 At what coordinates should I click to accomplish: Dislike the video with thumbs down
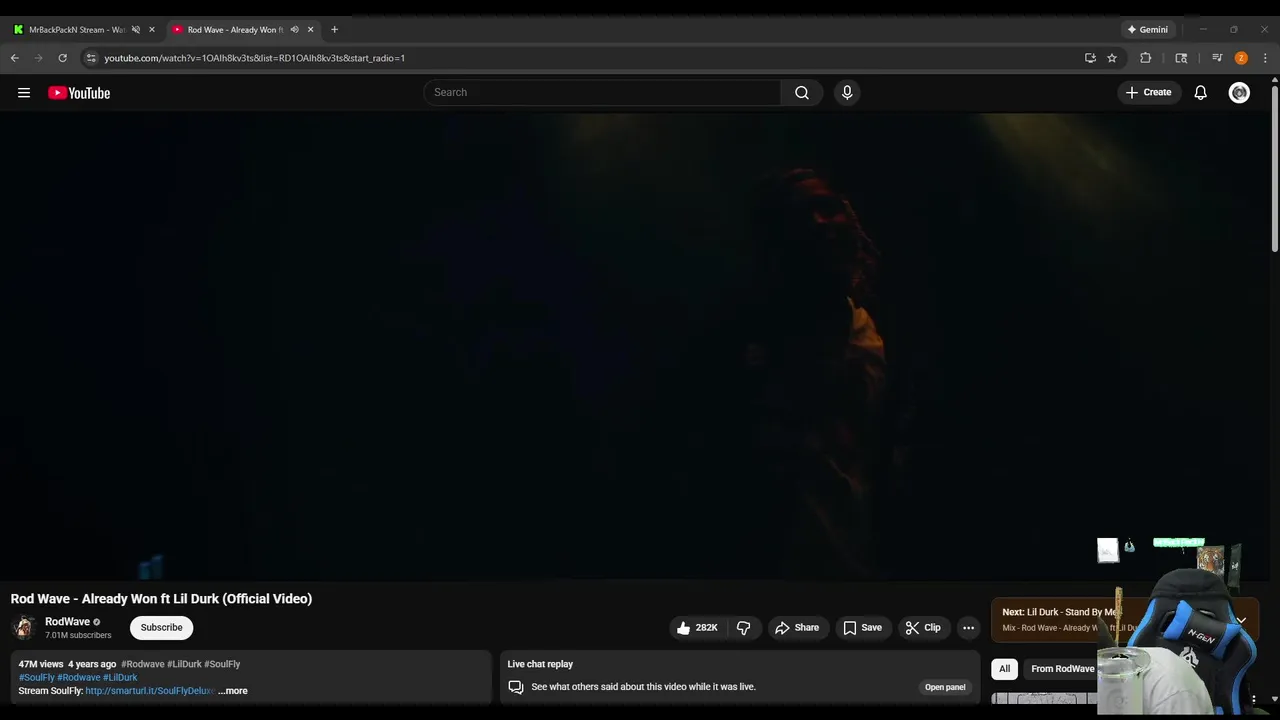[744, 628]
